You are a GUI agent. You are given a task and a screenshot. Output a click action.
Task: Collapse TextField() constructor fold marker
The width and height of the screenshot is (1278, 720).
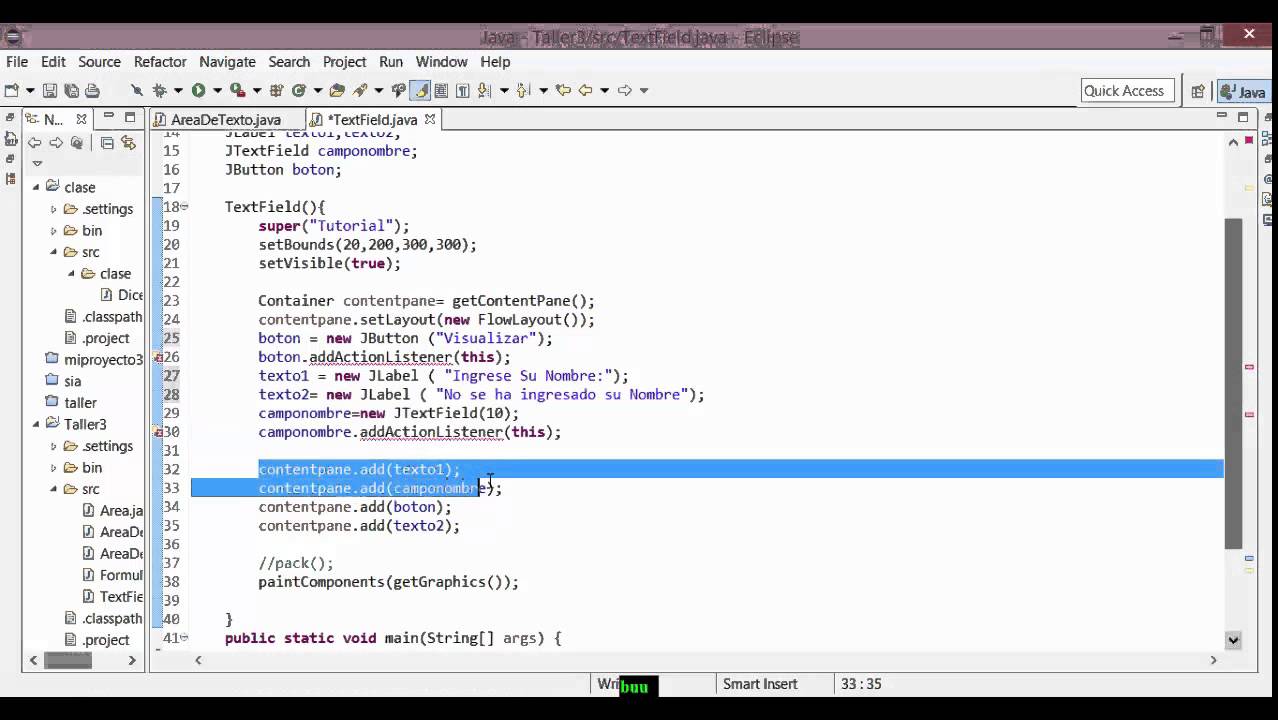tap(185, 207)
